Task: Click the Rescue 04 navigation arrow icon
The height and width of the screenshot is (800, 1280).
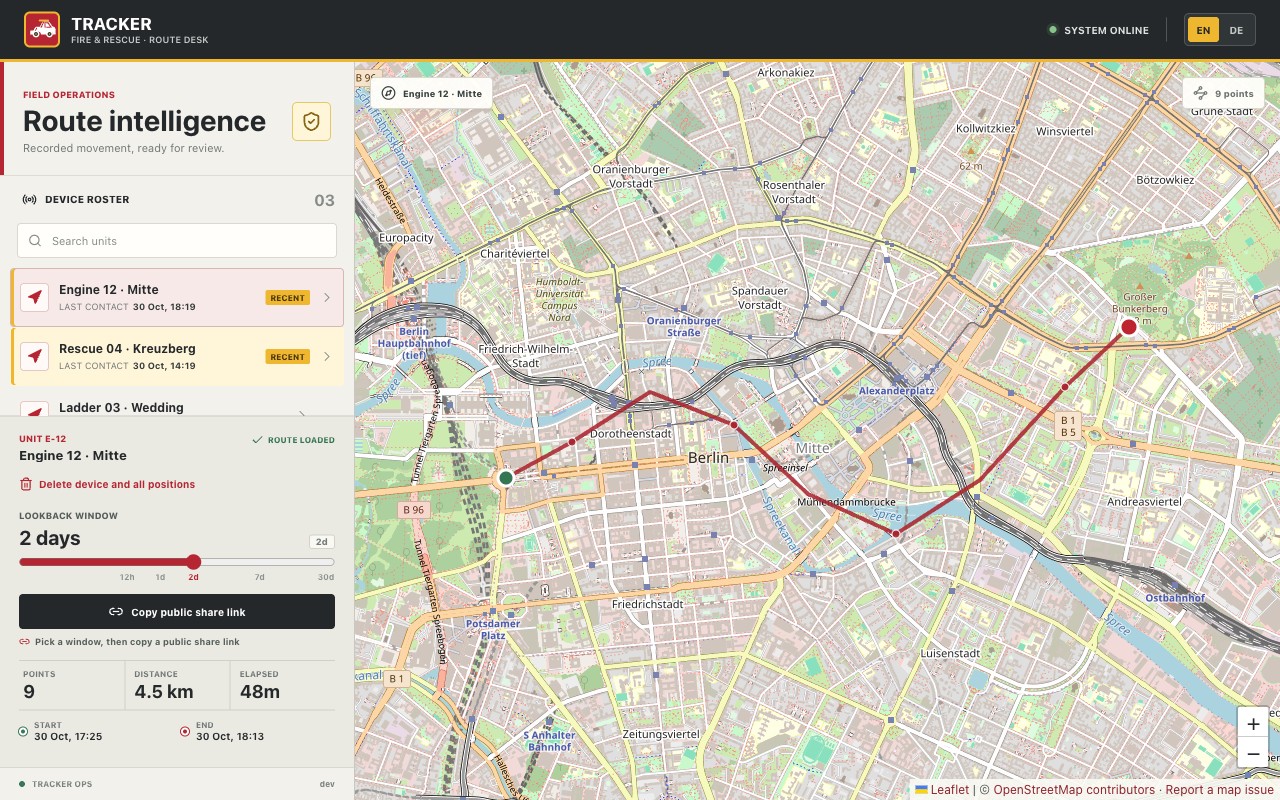Action: click(x=35, y=356)
